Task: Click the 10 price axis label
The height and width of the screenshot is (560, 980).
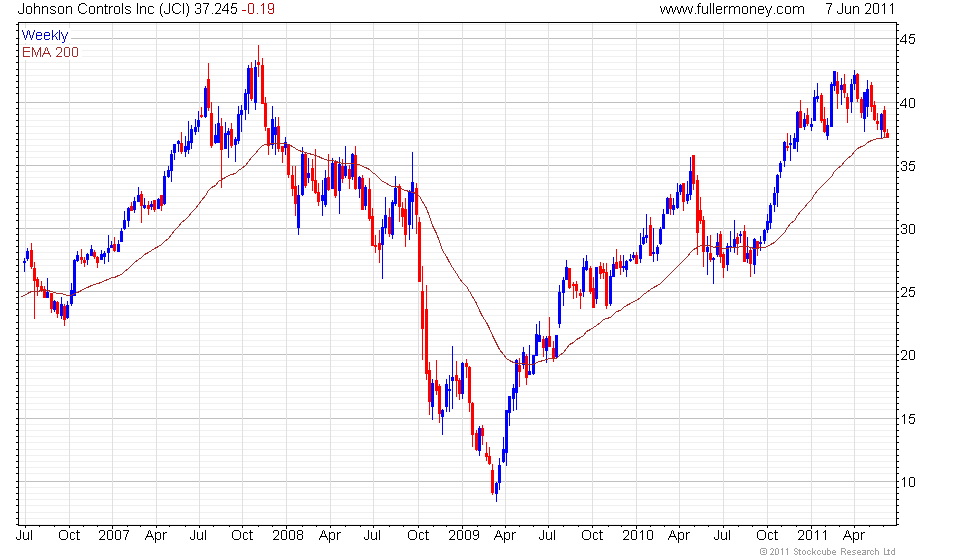Action: (x=908, y=482)
